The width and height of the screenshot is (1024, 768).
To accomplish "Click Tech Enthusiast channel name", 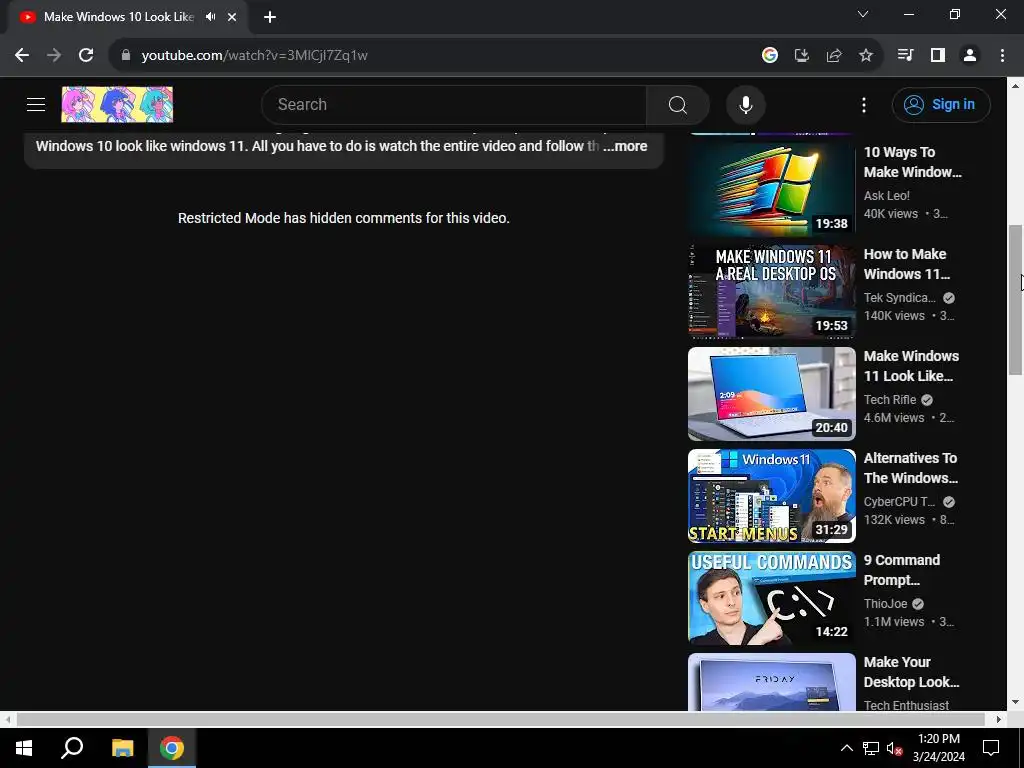I will point(906,705).
